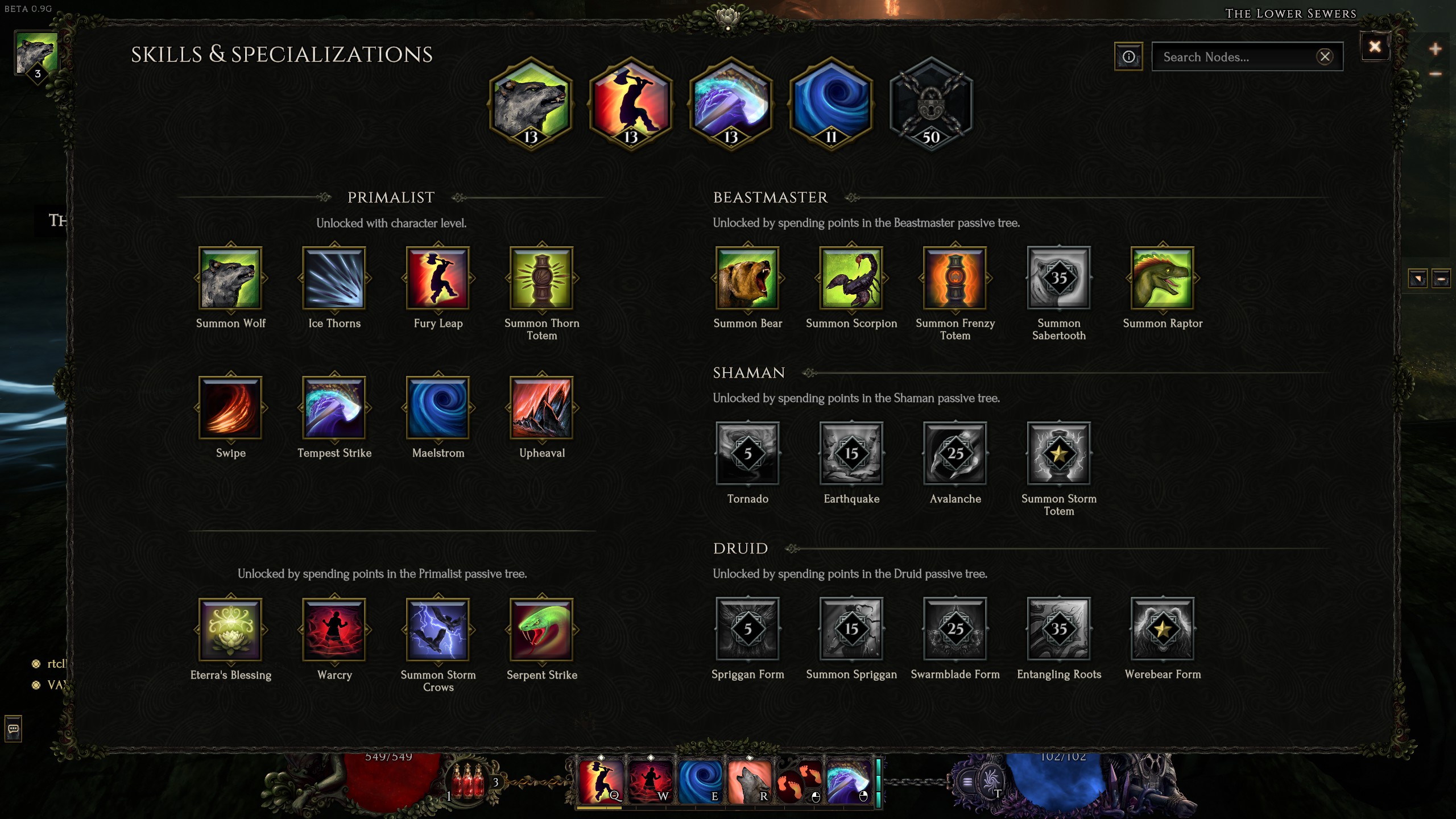Pick the Swipe skill icon
The height and width of the screenshot is (819, 1456).
[230, 408]
